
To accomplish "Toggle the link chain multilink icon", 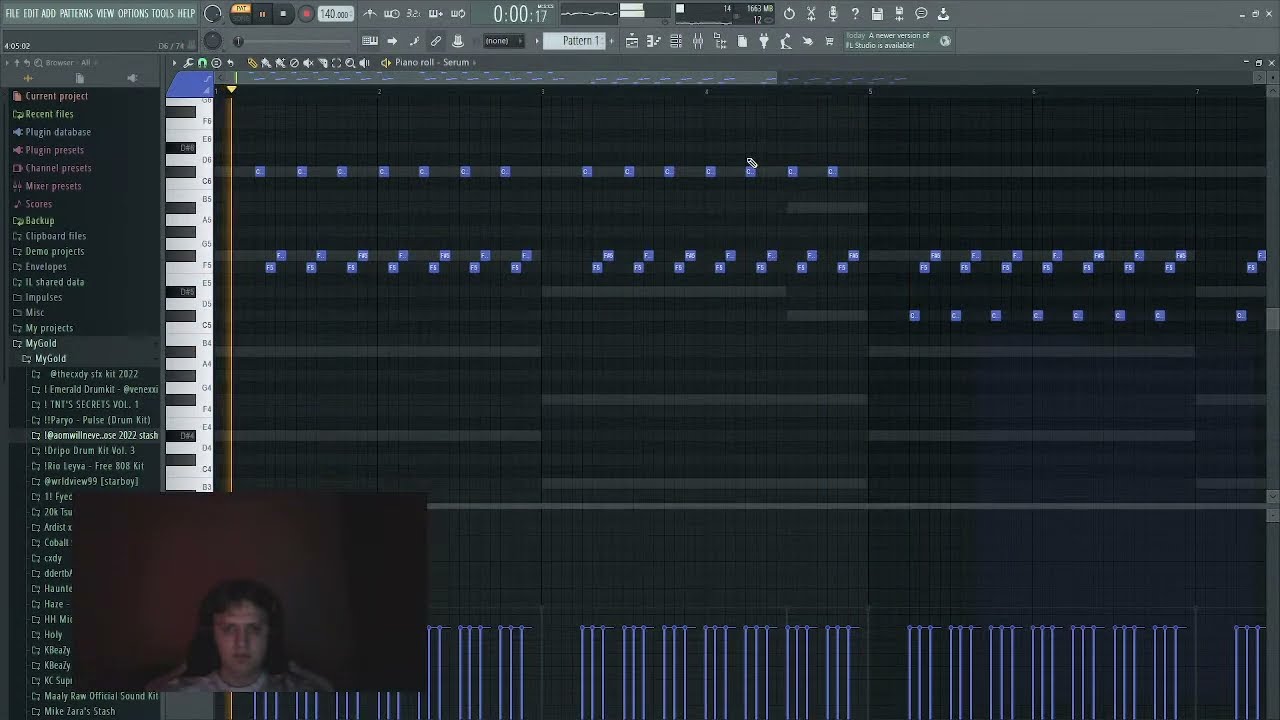I will [436, 41].
